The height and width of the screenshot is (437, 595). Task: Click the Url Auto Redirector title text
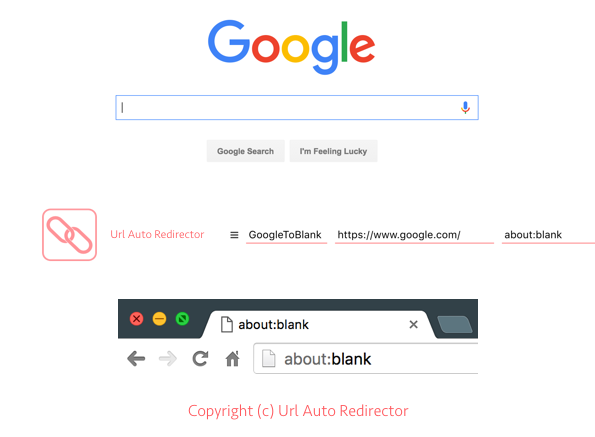(x=157, y=234)
